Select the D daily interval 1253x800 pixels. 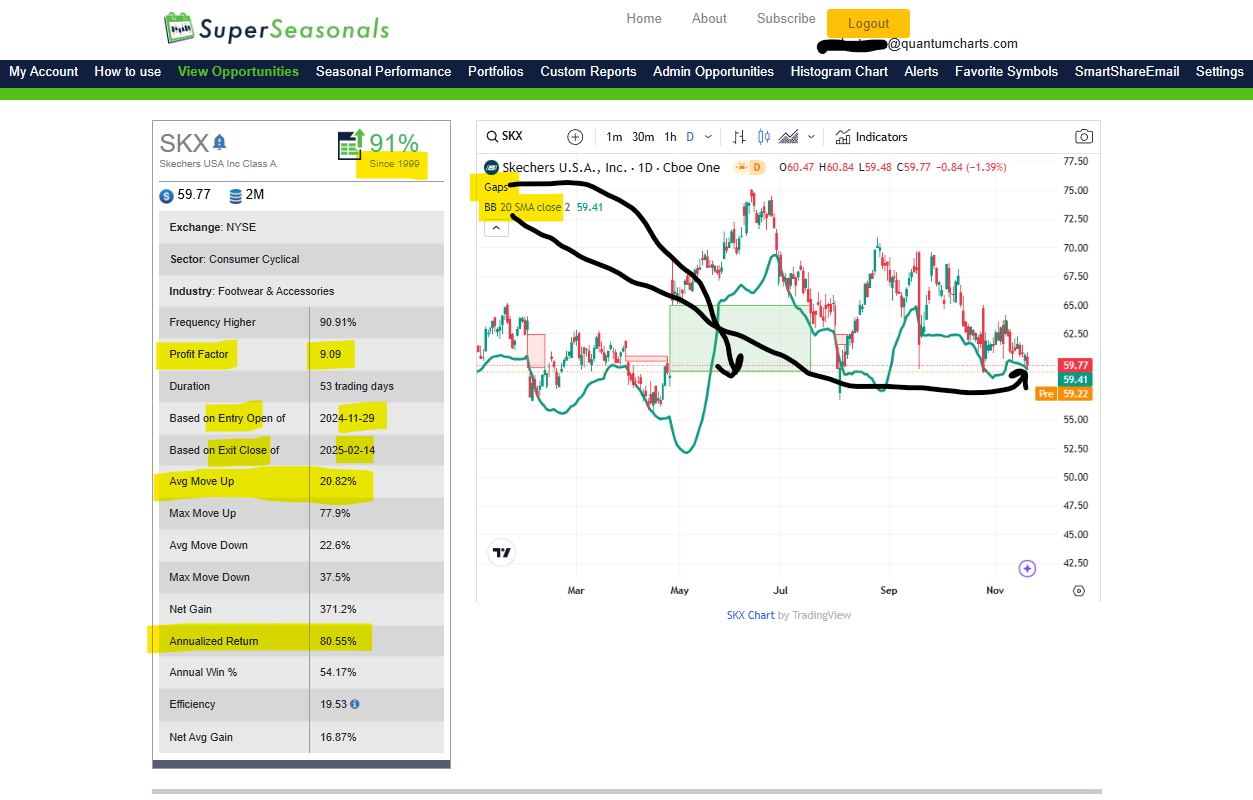pos(690,137)
